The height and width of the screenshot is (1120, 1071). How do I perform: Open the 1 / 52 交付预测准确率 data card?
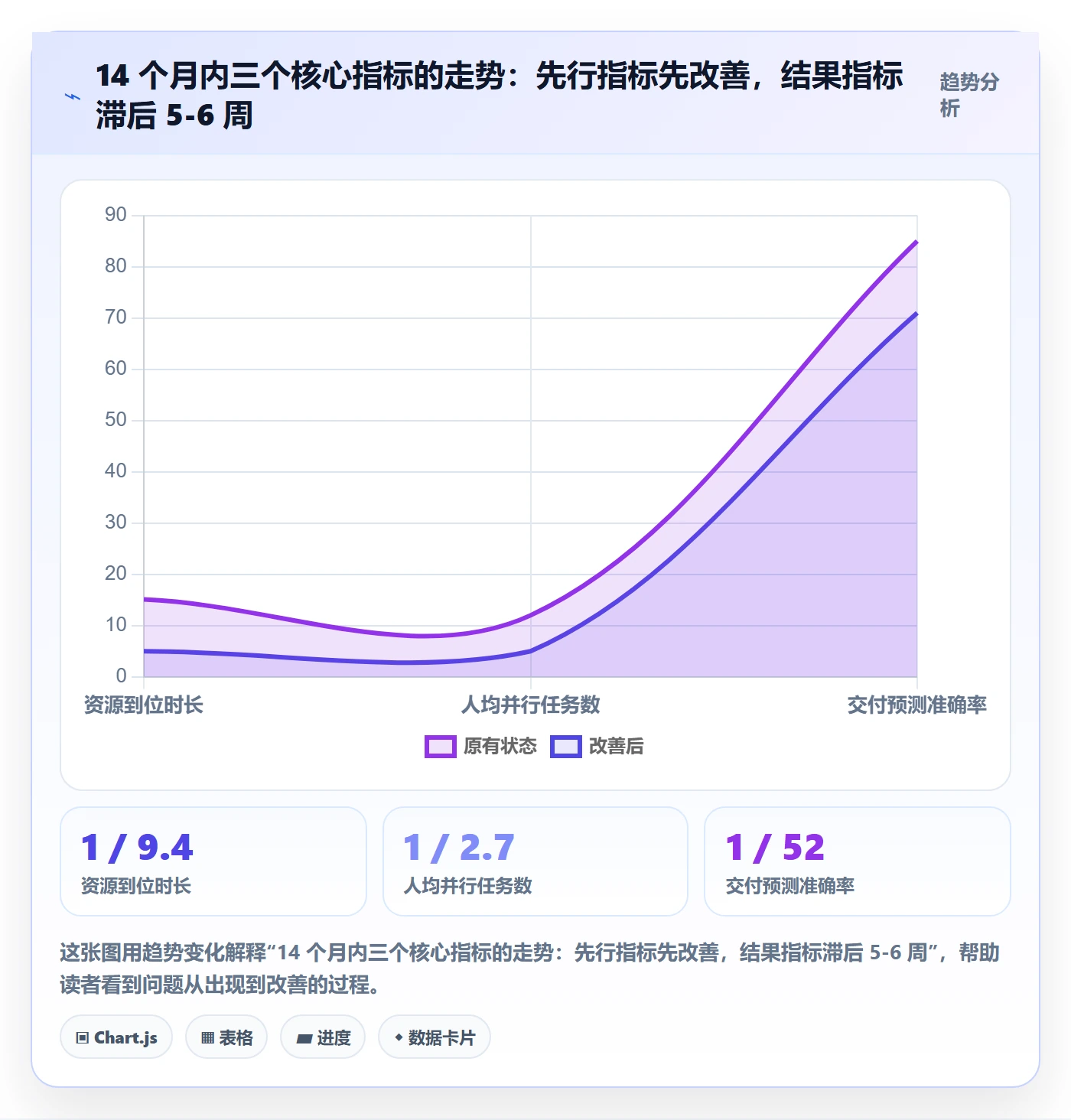tap(858, 861)
